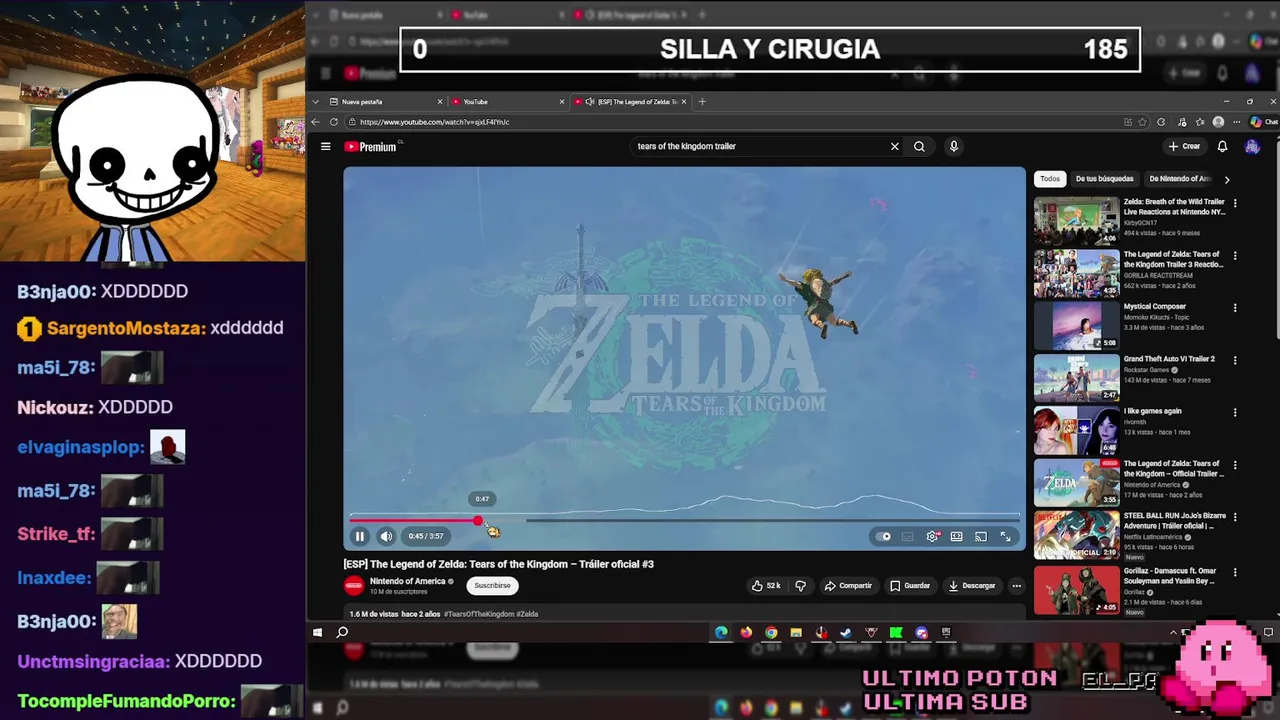Viewport: 1280px width, 720px height.
Task: Reload the page with the refresh icon
Action: pos(334,122)
